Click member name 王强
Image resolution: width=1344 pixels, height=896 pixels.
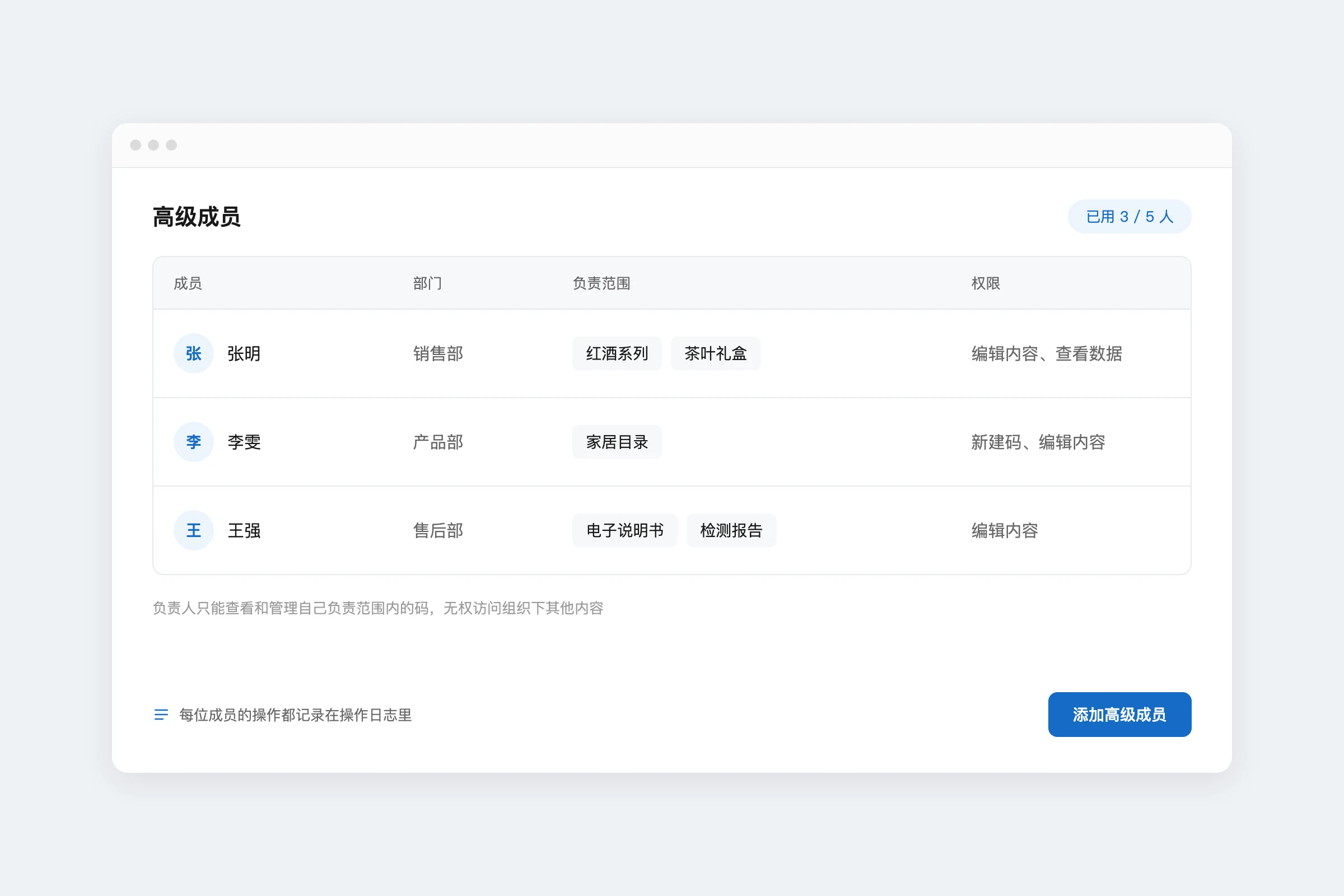(x=244, y=531)
